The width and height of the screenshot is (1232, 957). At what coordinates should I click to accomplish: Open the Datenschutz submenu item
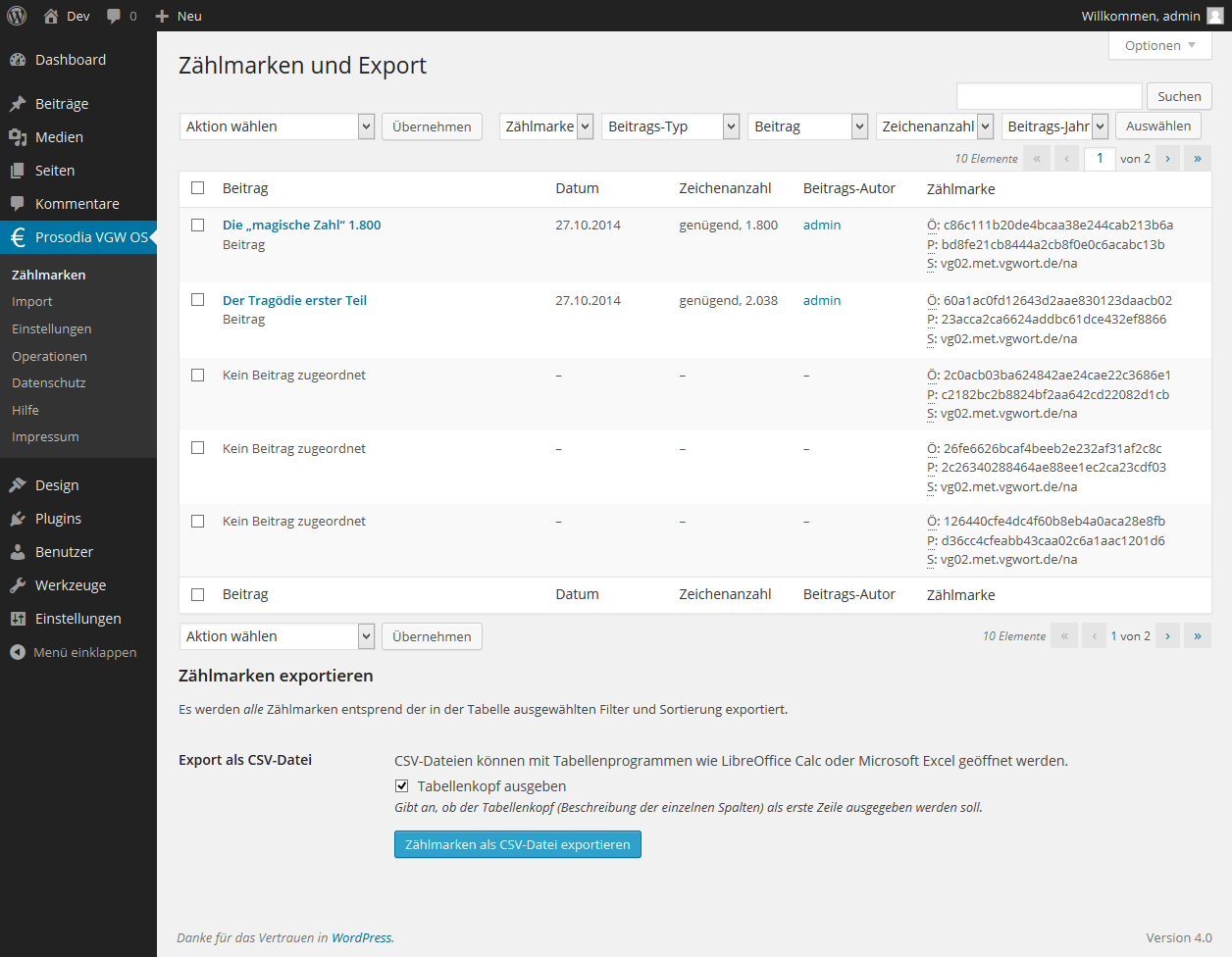coord(49,383)
